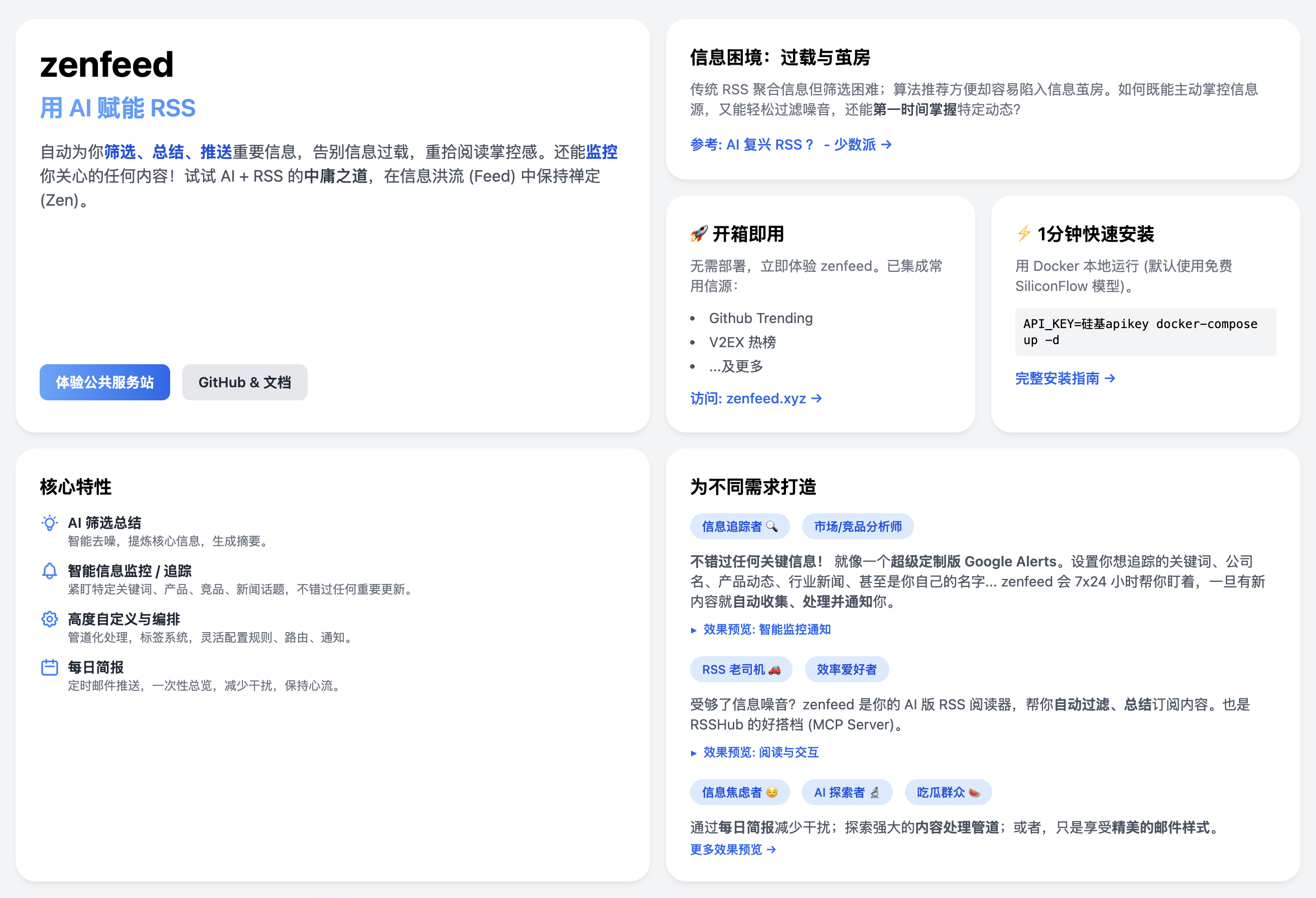The height and width of the screenshot is (898, 1316).
Task: Click the rocket icon in the 开箱即用 card
Action: [699, 233]
